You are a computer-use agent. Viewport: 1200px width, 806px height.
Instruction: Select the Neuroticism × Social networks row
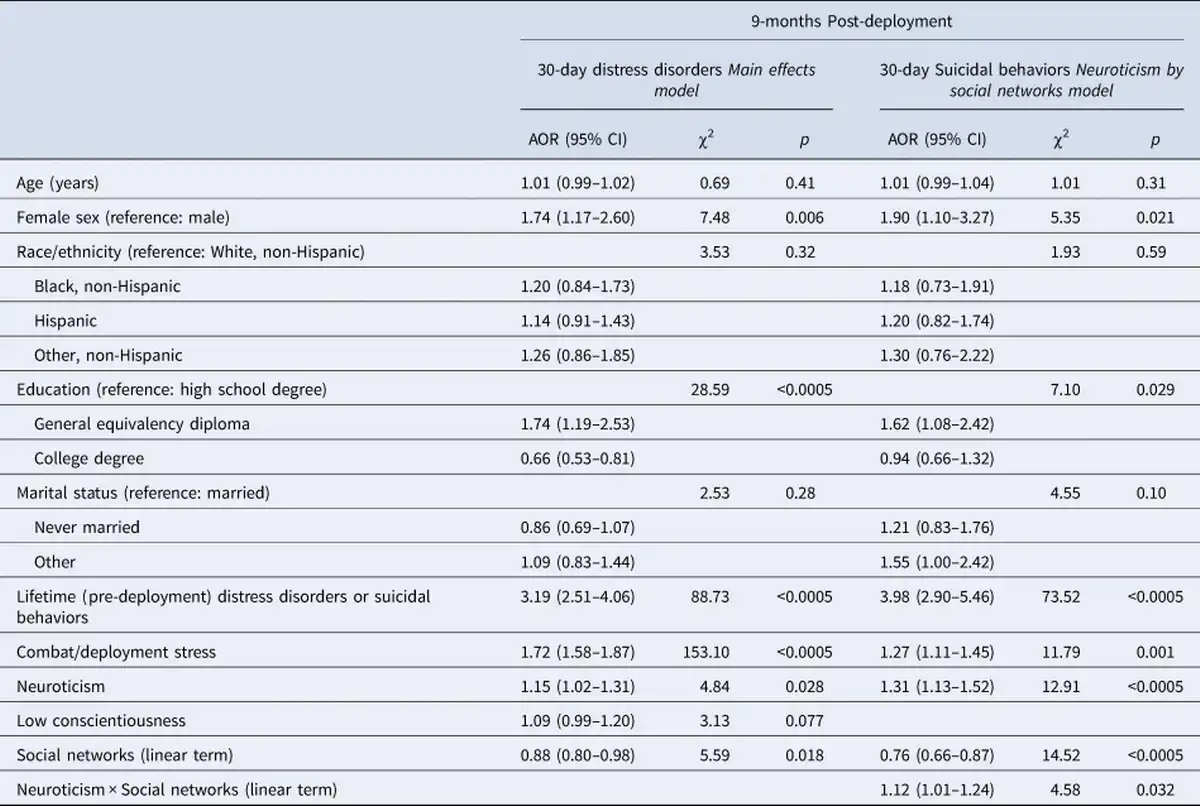600,789
